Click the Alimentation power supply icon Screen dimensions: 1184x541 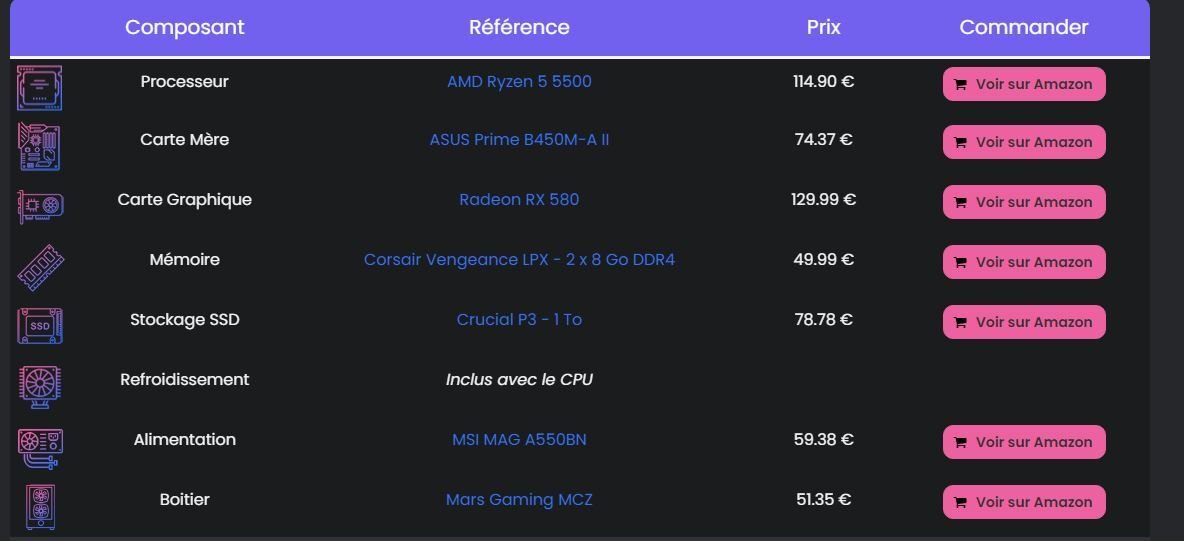(41, 448)
